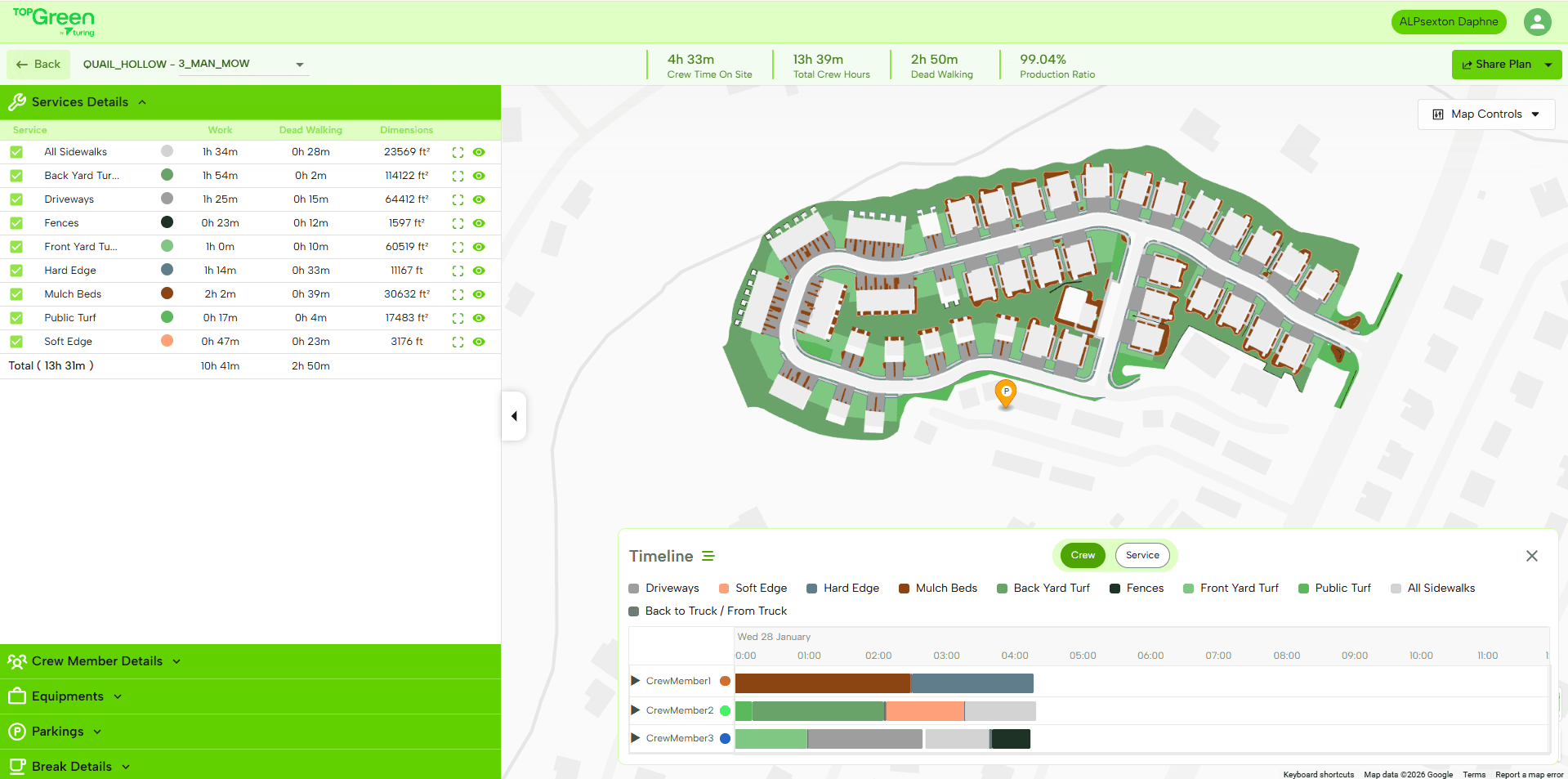Uncheck the All Sidewalks service checkbox

(x=16, y=152)
